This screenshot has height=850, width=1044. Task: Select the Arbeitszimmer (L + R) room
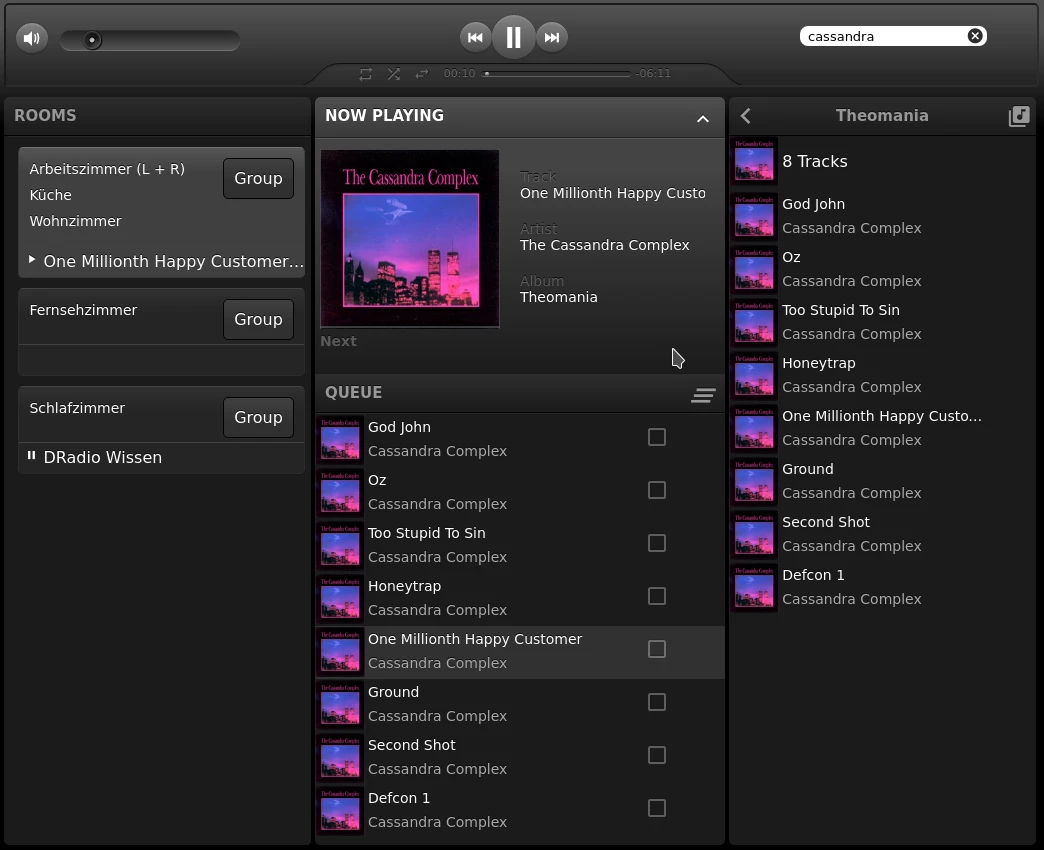[x=107, y=169]
